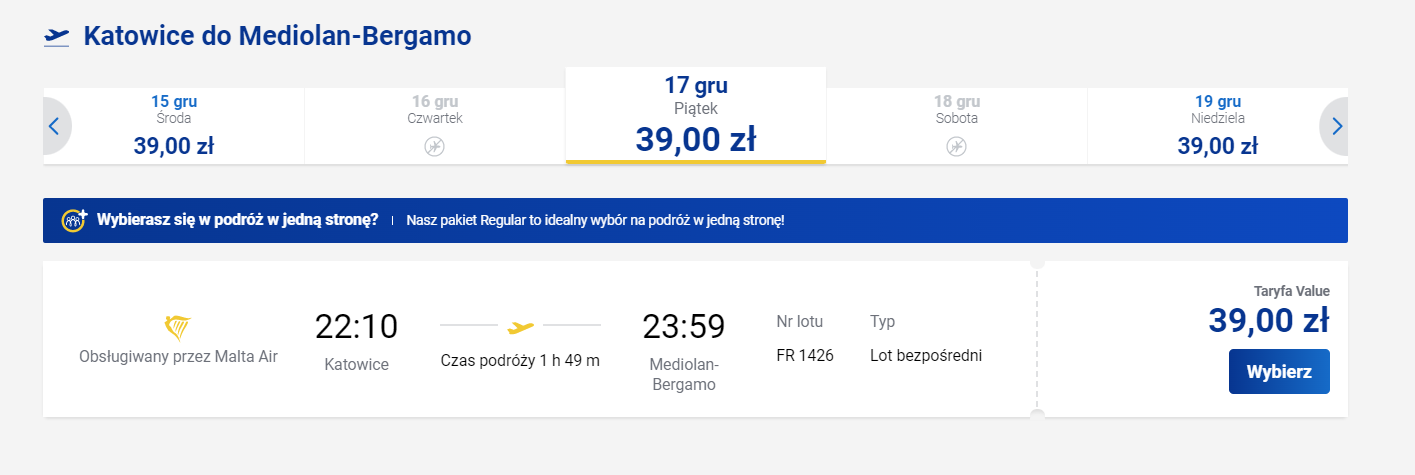The image size is (1415, 475).
Task: Click the Wybierz button
Action: 1279,371
